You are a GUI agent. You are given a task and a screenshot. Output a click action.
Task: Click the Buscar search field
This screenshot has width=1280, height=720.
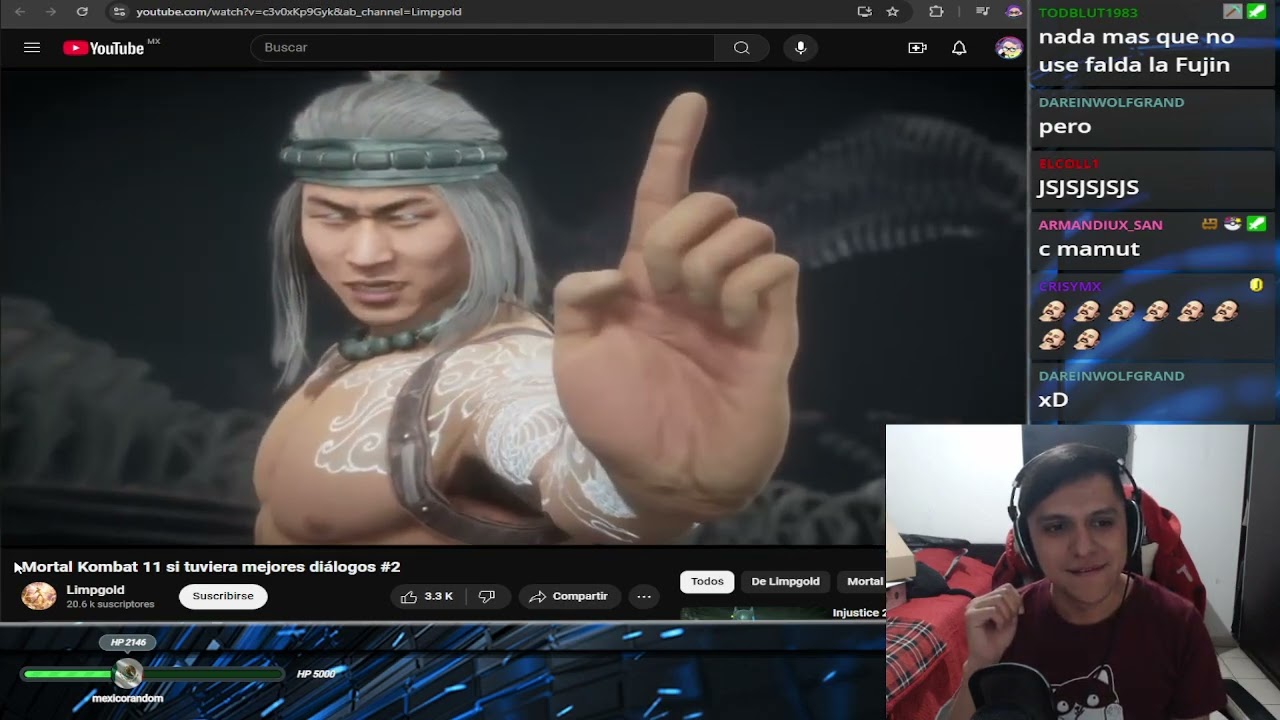[x=482, y=47]
